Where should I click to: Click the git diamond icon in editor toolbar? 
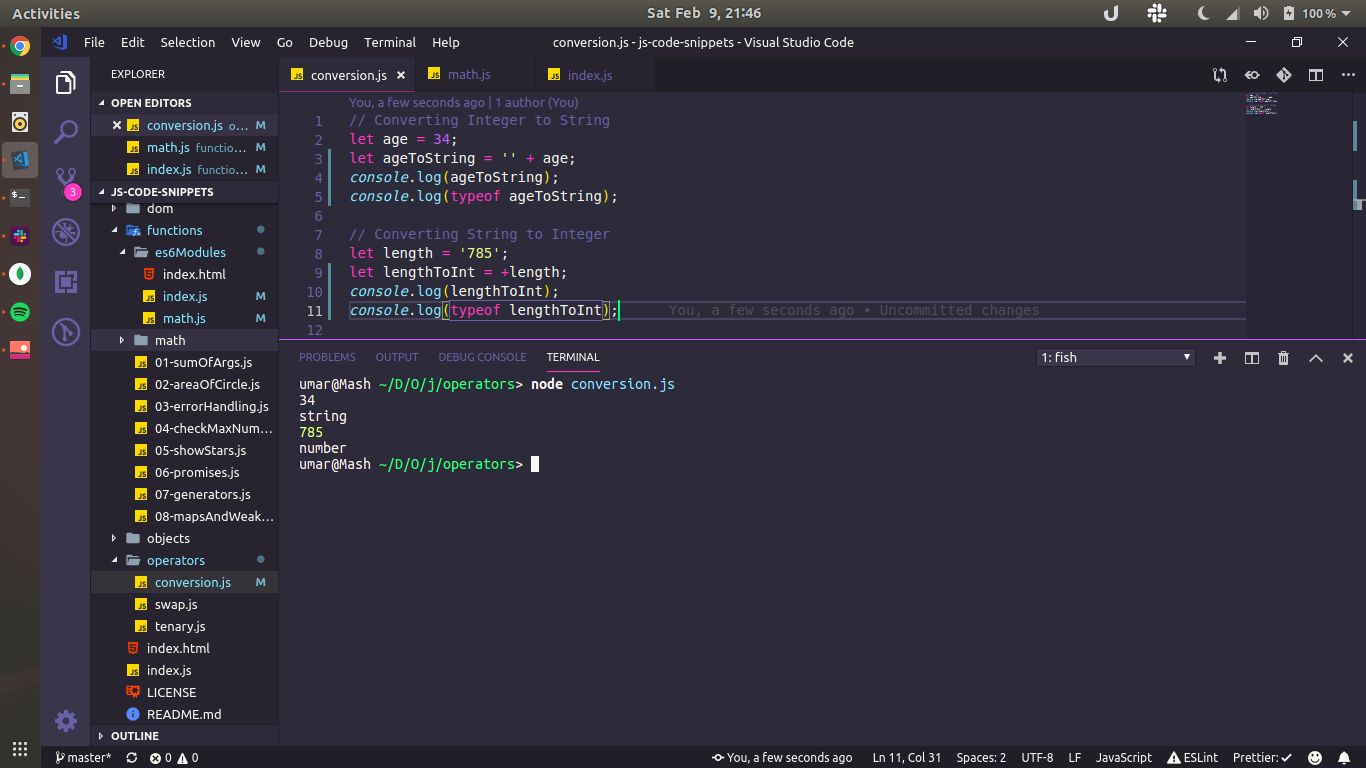coord(1284,75)
